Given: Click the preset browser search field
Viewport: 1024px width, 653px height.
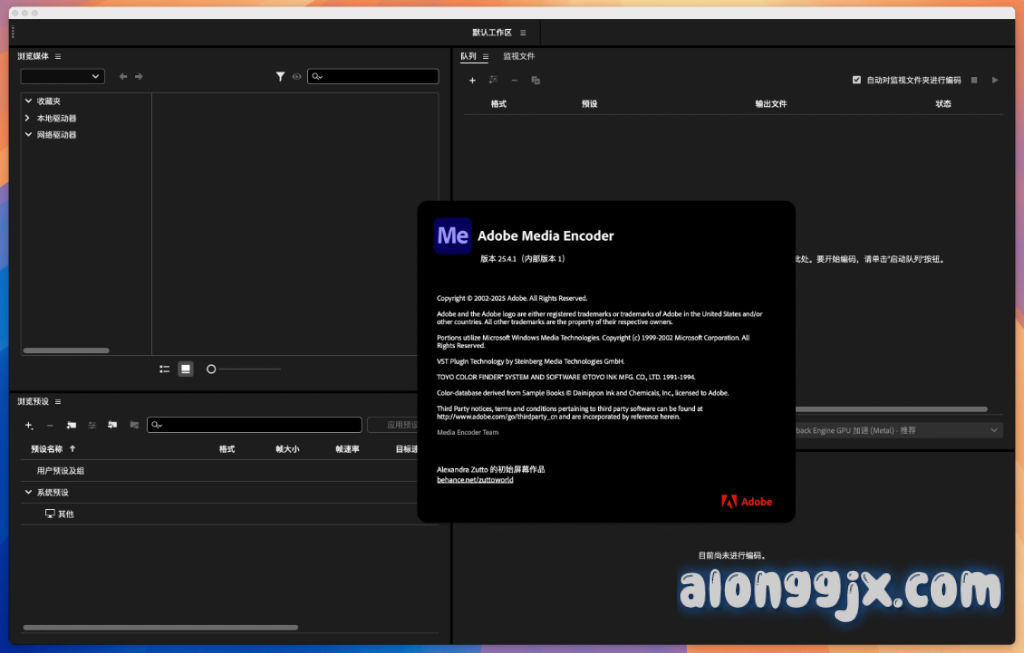Looking at the screenshot, I should click(255, 425).
